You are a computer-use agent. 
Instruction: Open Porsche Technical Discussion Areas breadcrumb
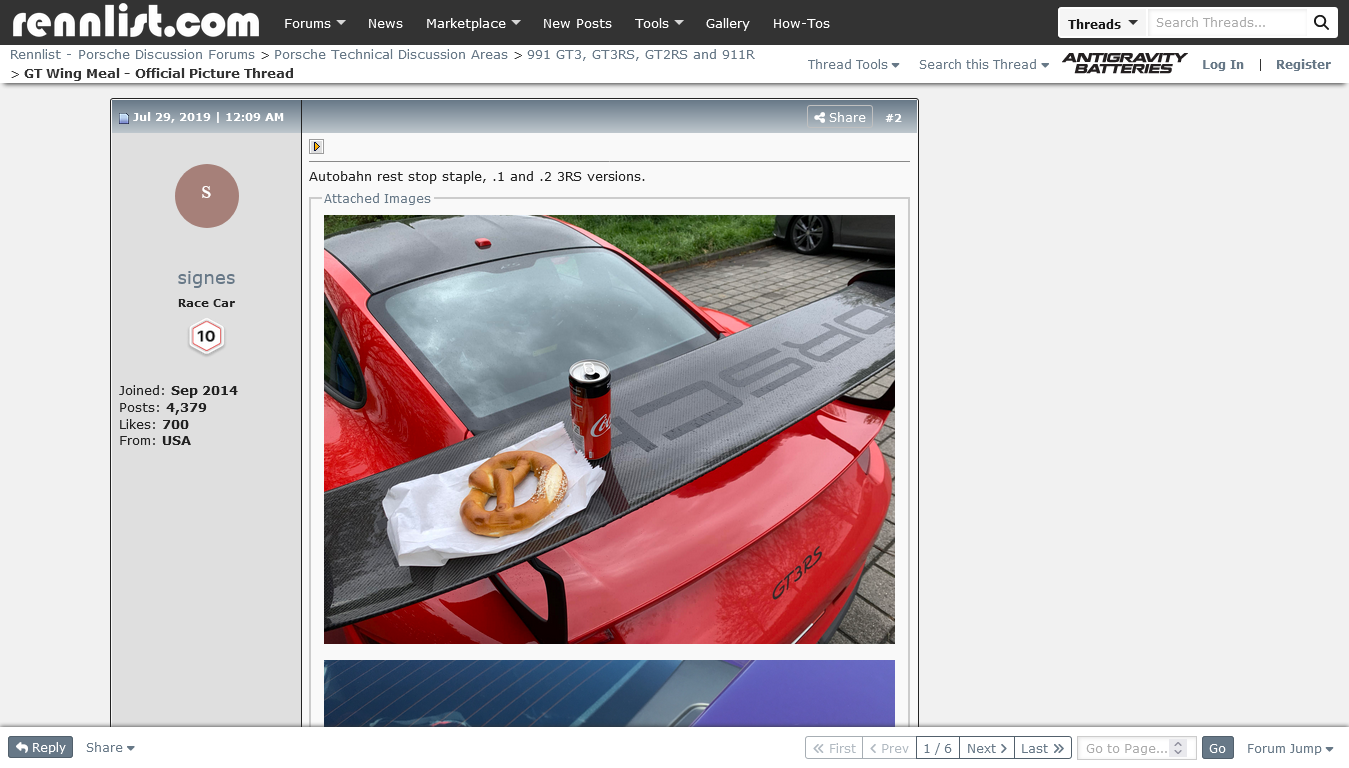[x=391, y=55]
